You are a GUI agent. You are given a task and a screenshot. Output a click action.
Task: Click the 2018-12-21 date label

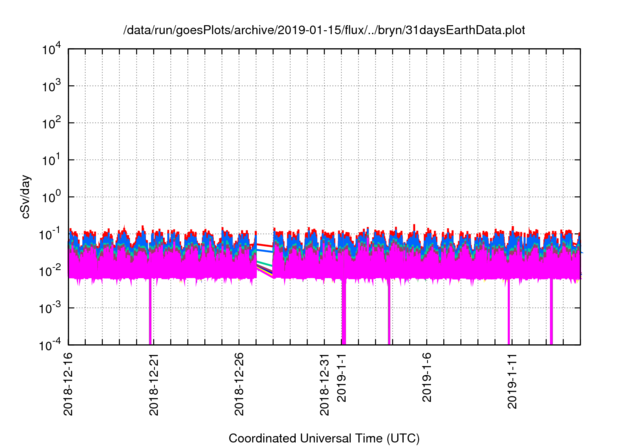coord(154,384)
